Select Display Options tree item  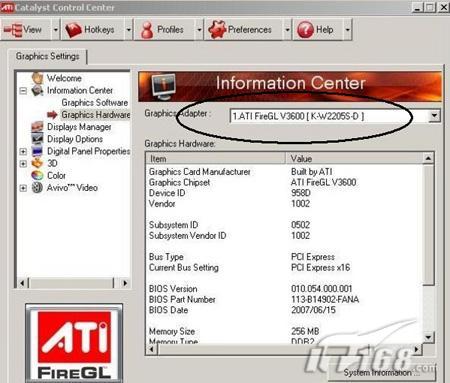pos(75,139)
